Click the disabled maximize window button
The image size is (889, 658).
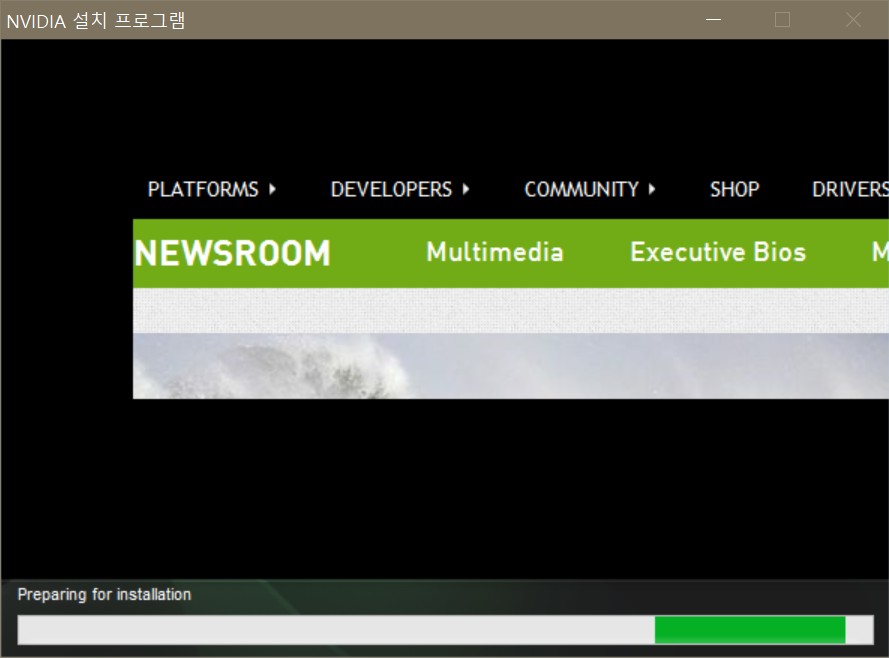pos(782,20)
